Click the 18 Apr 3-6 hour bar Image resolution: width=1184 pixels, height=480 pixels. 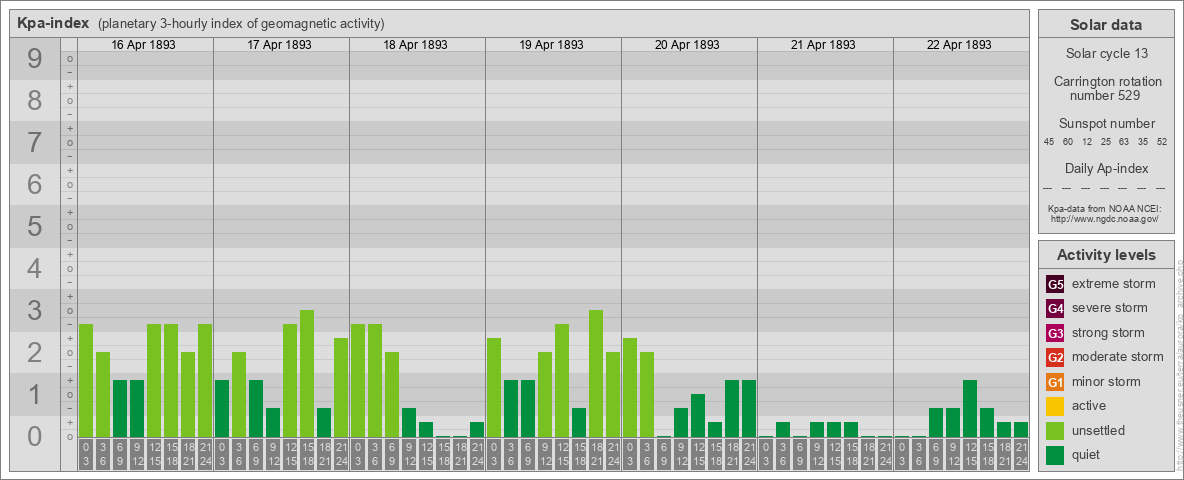click(x=375, y=380)
